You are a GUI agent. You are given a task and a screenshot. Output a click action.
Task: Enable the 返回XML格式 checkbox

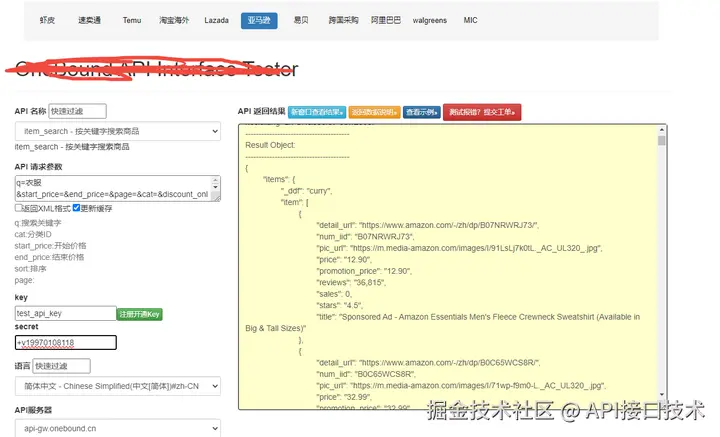pos(18,208)
